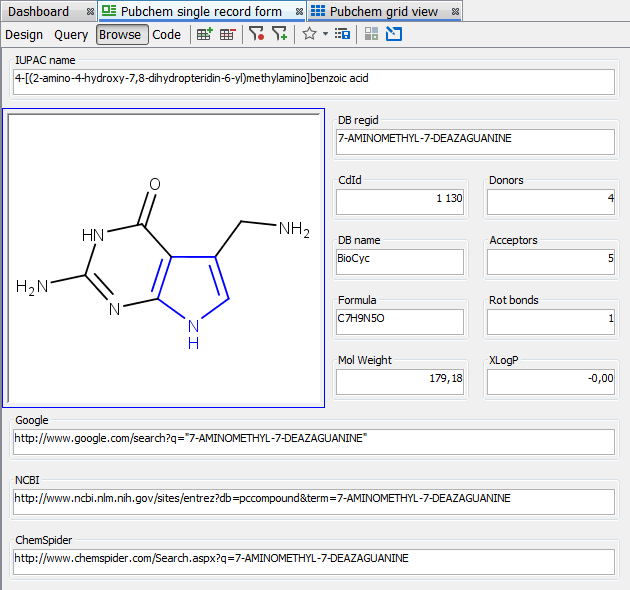Screen dimensions: 630x590
Task: Switch to Query mode
Action: (x=71, y=34)
